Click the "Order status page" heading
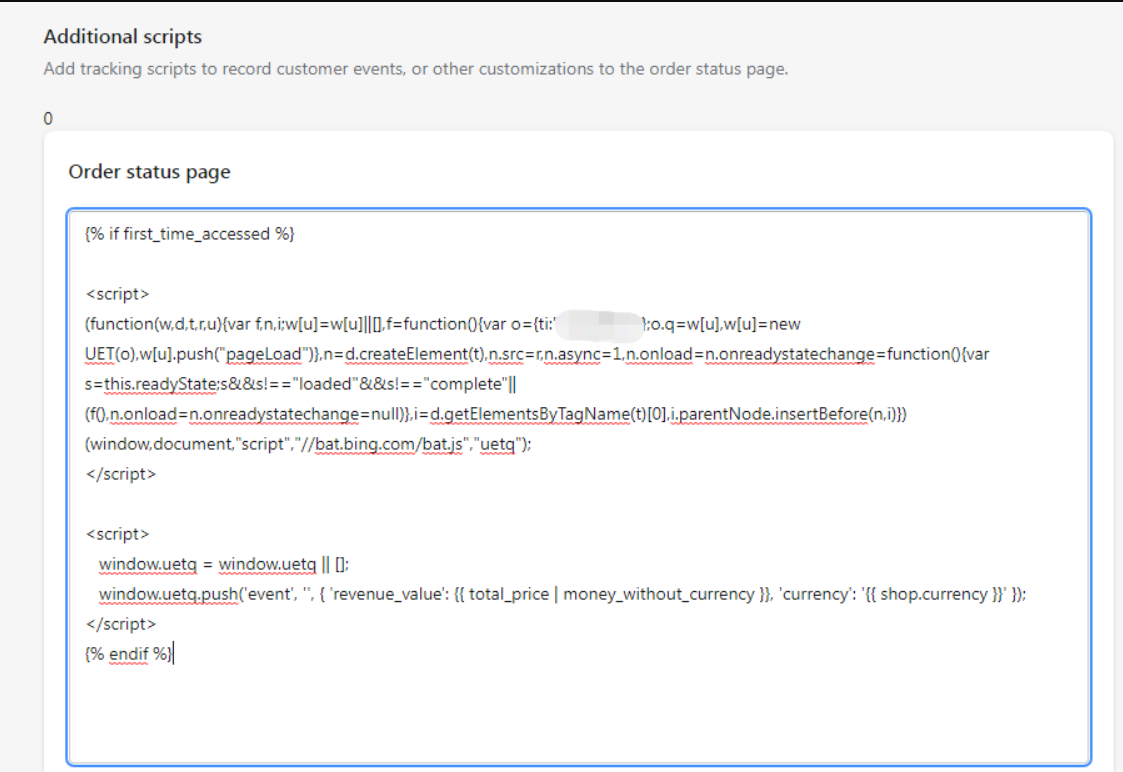Screen dimensions: 1123x772 [149, 172]
